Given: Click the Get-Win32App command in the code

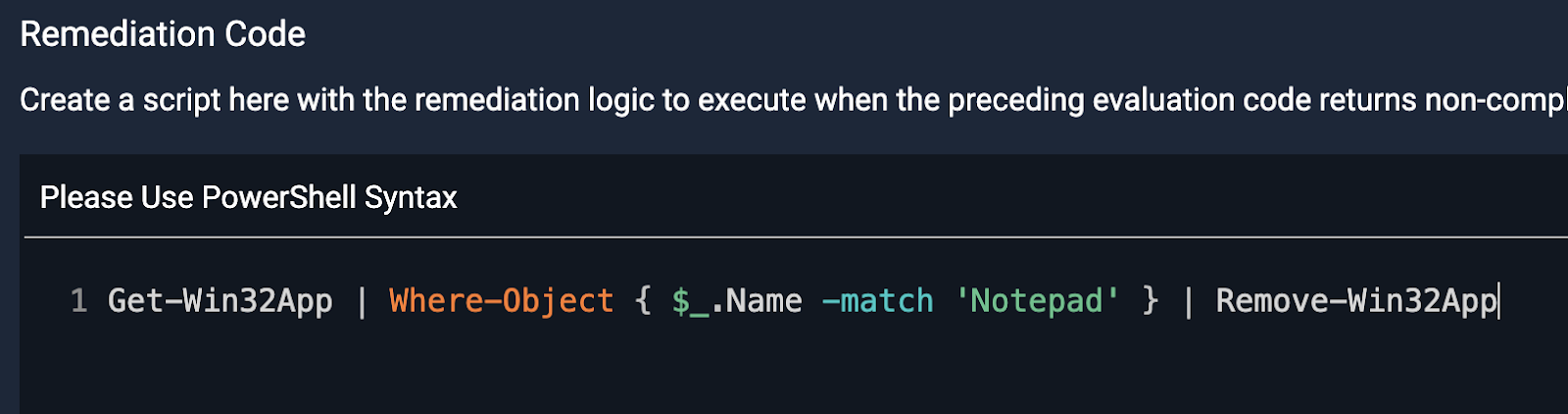Looking at the screenshot, I should [x=220, y=300].
